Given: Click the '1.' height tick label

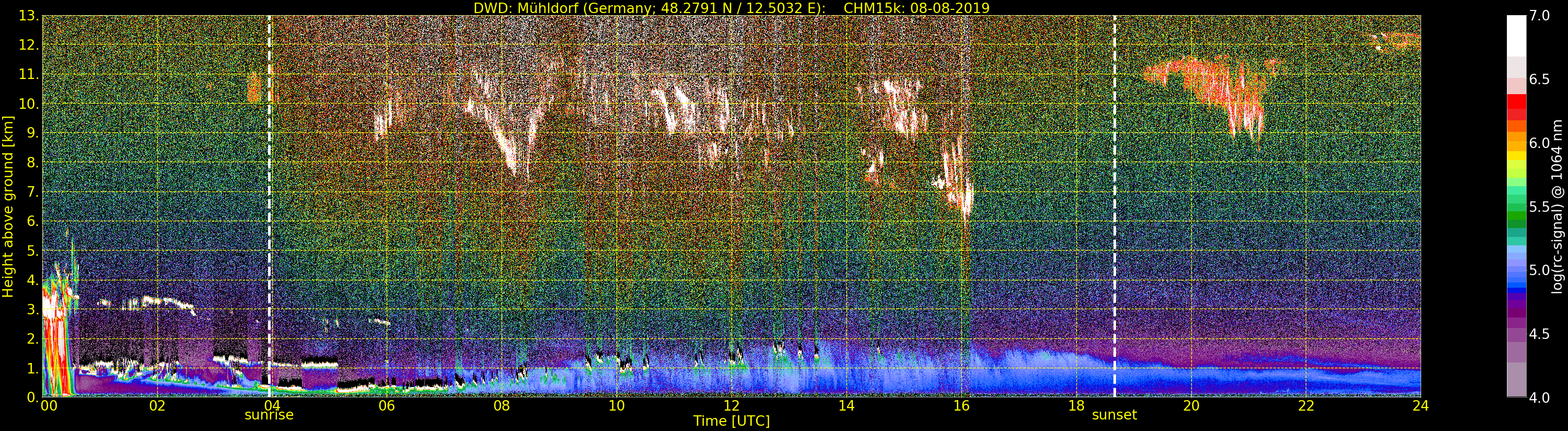Looking at the screenshot, I should 32,368.
